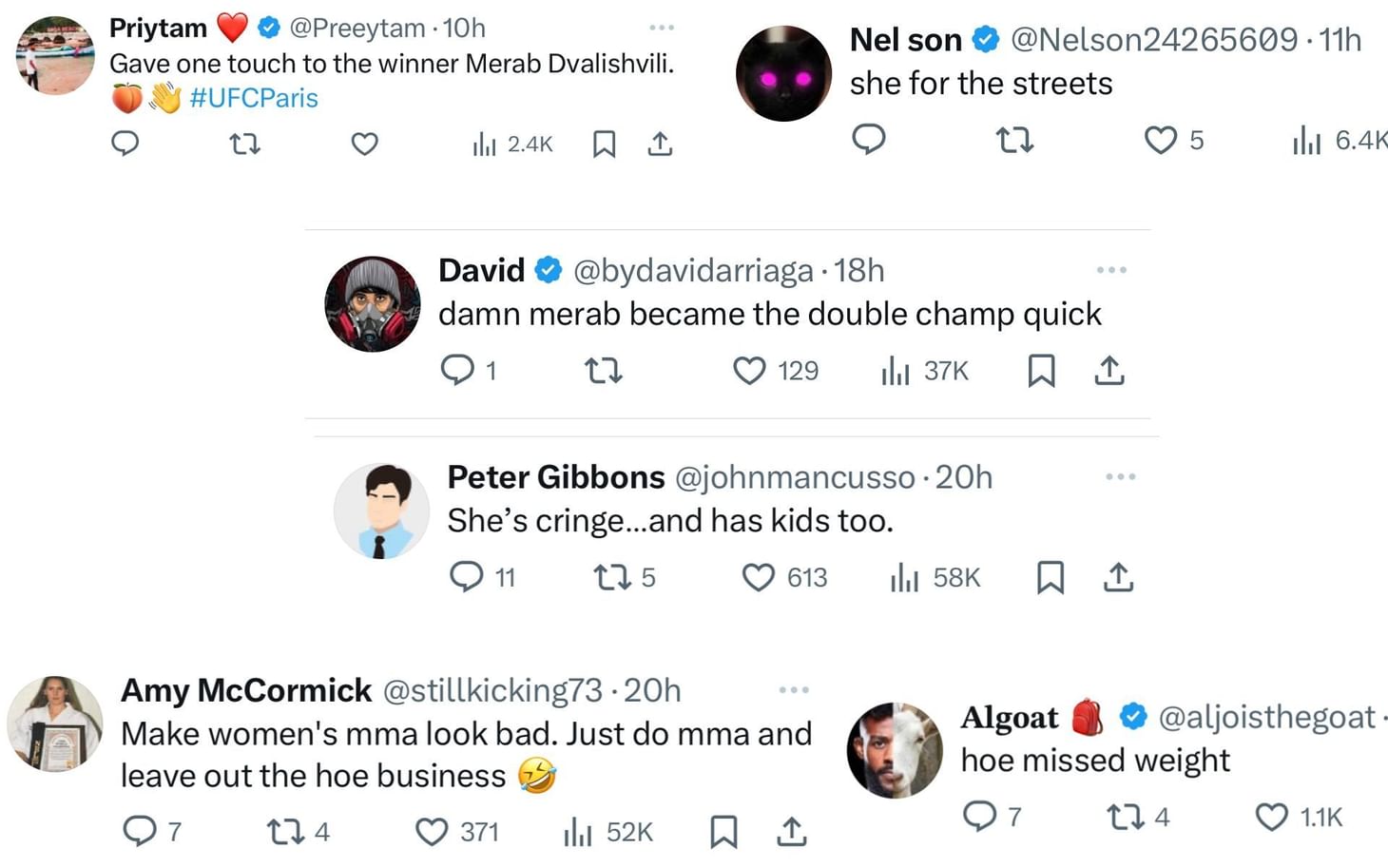Visit the @johnmancusso profile handle
1388x868 pixels.
tap(794, 477)
